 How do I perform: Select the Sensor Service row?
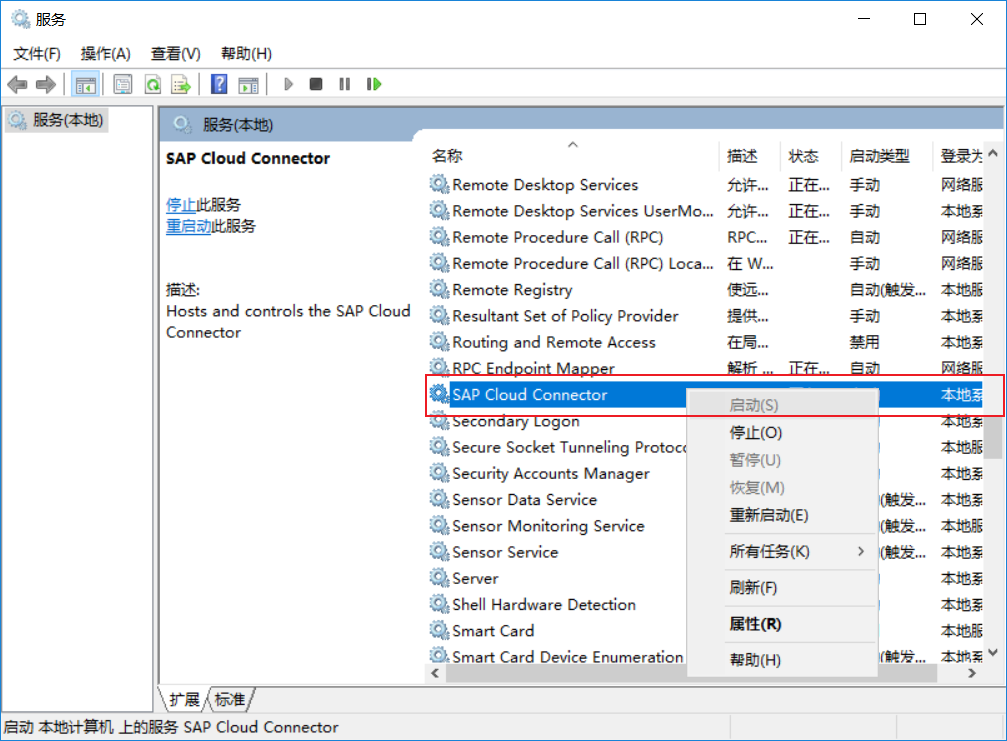(557, 552)
